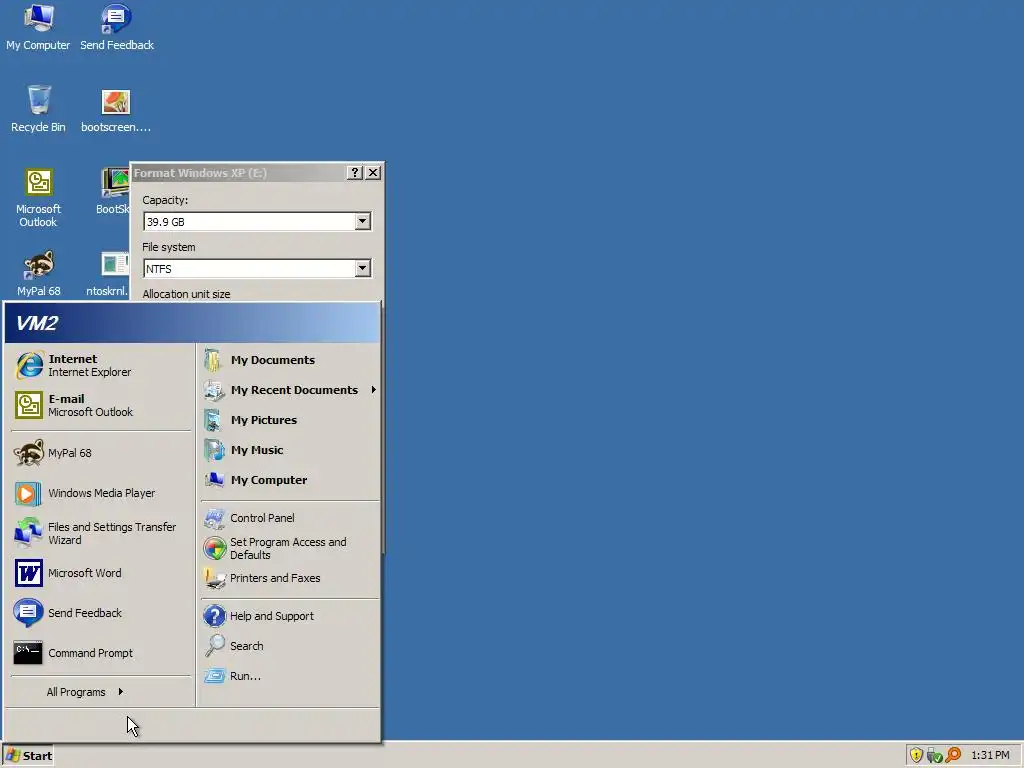Open Printers and Faxes
Viewport: 1024px width, 768px height.
click(289, 578)
